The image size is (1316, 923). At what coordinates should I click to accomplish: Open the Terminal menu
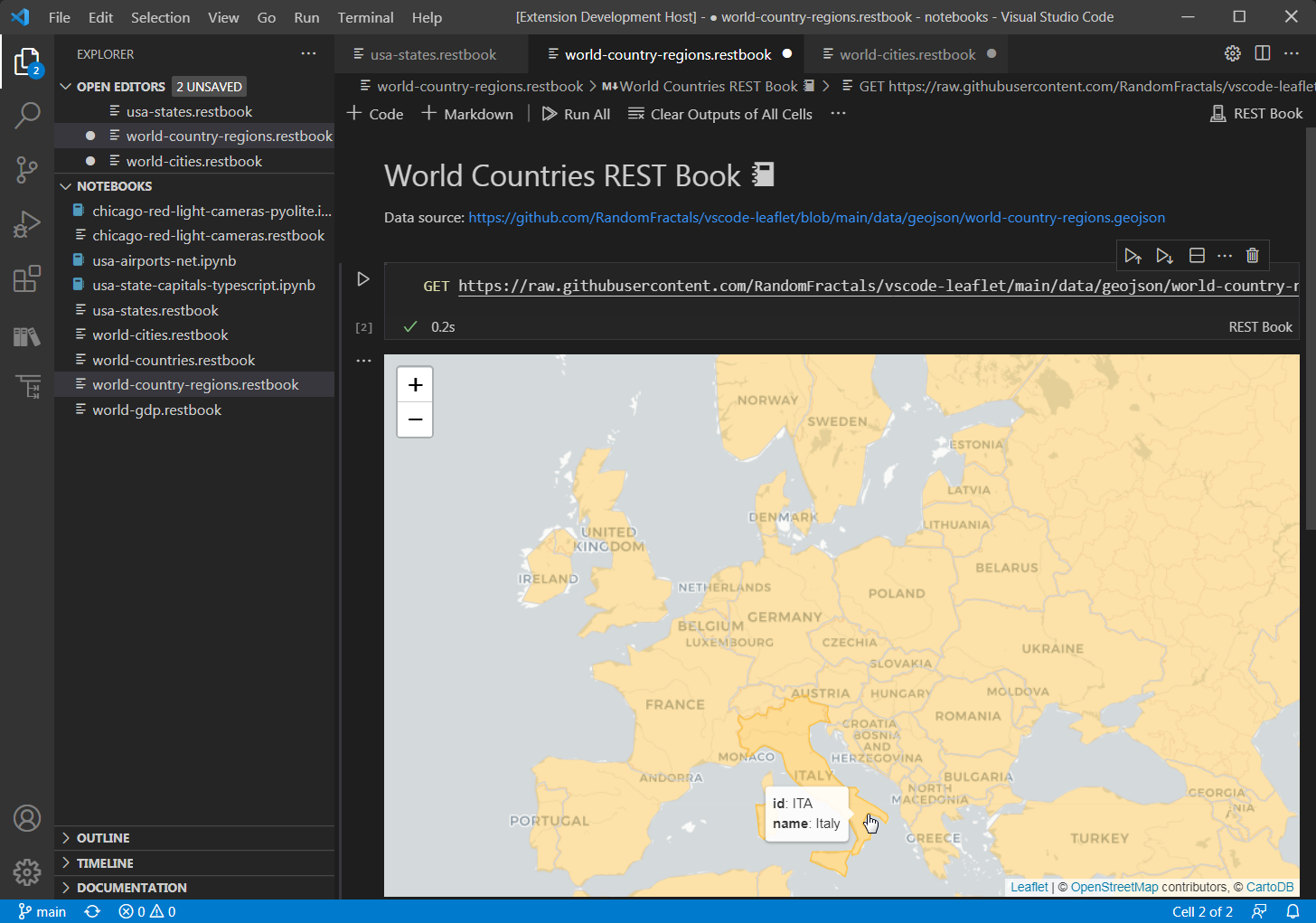(x=365, y=17)
